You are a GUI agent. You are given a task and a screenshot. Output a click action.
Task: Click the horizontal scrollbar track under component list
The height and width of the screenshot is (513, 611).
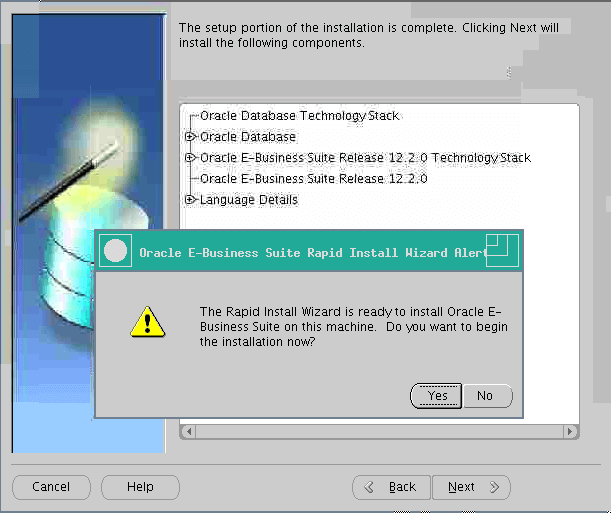[x=380, y=431]
